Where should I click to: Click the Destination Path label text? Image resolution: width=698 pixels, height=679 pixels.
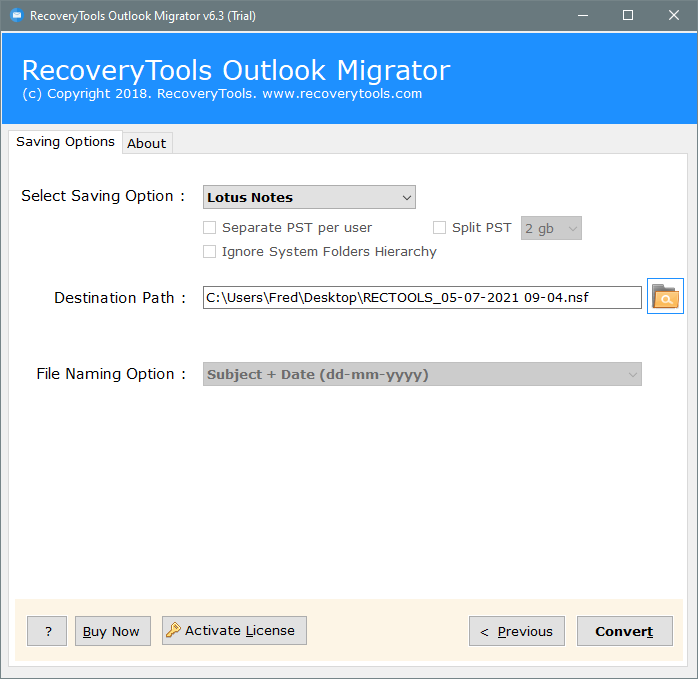[119, 298]
